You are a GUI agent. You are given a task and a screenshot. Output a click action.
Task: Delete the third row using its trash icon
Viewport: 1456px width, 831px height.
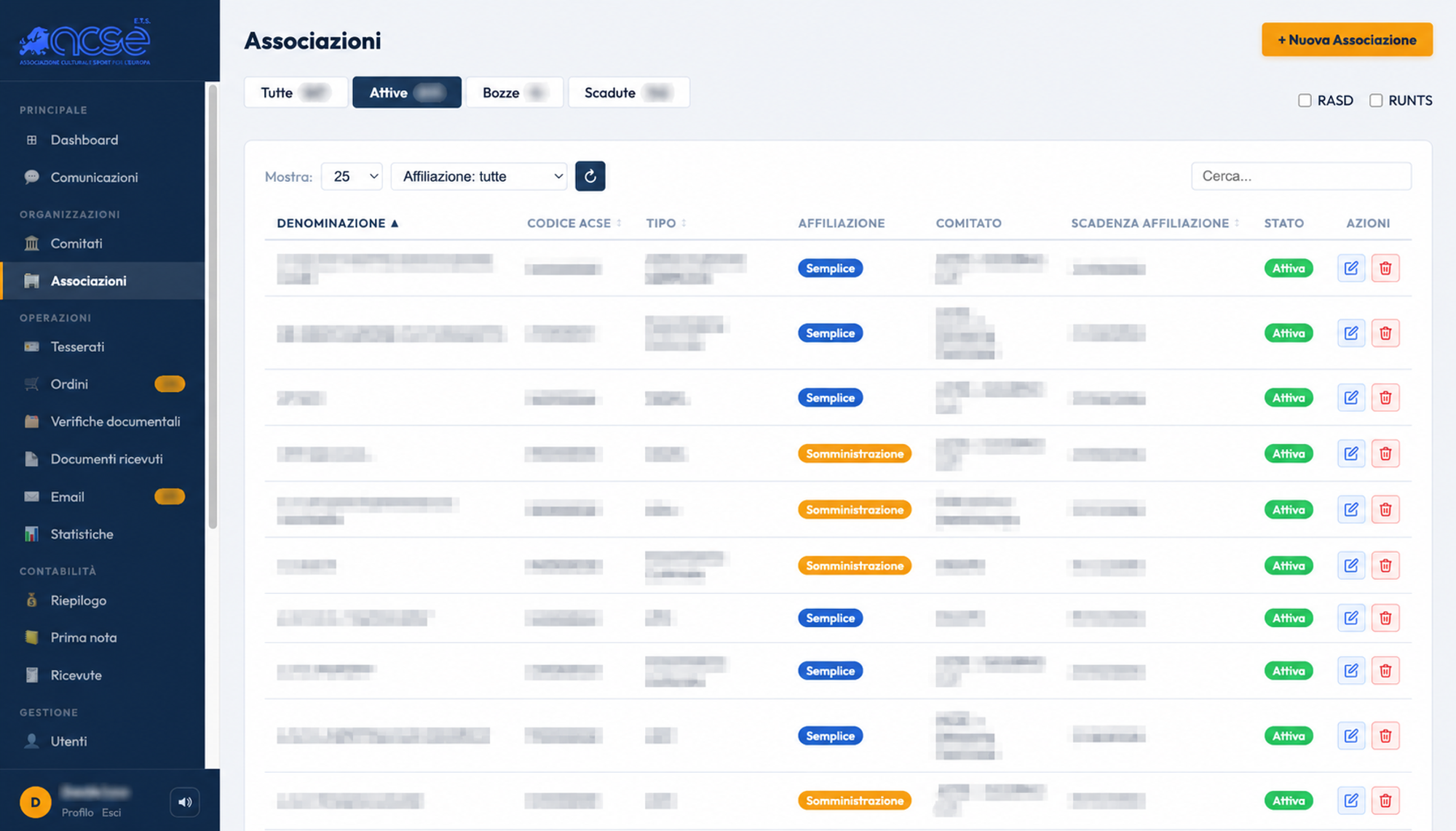click(1385, 398)
